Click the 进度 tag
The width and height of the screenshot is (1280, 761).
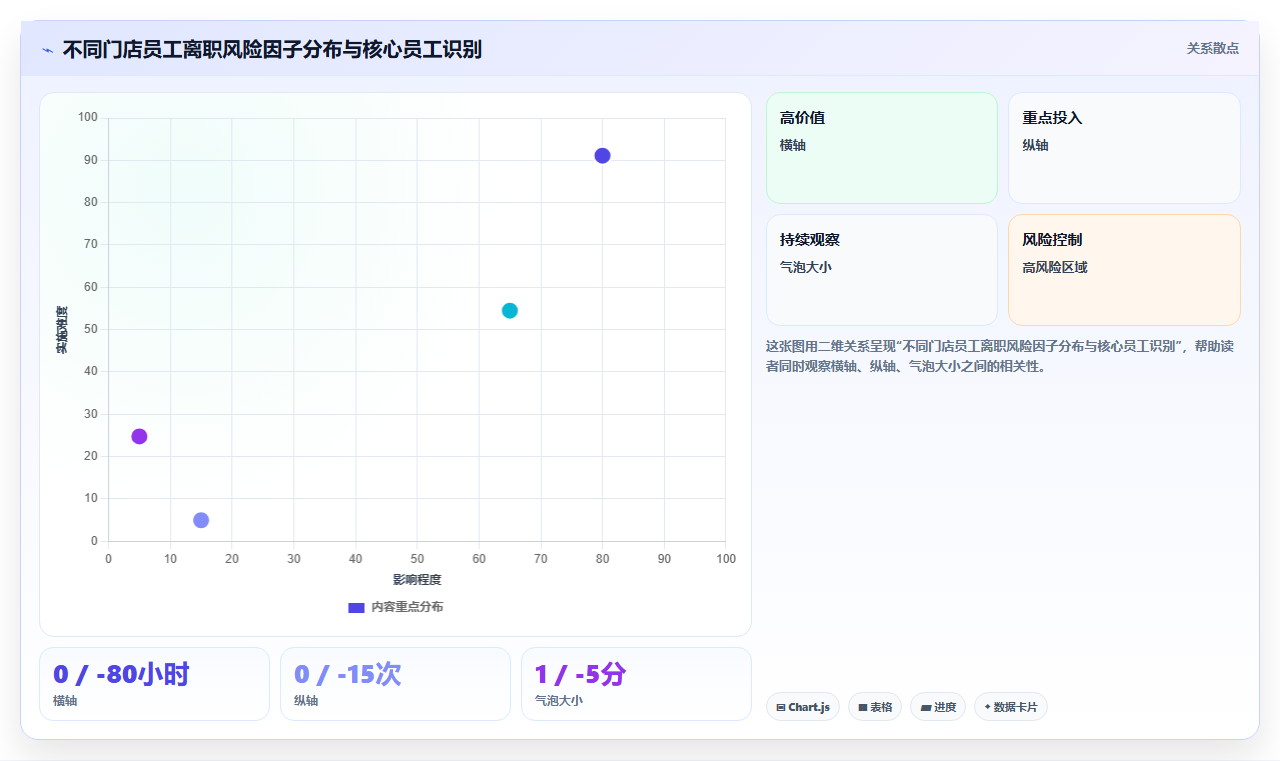point(938,707)
